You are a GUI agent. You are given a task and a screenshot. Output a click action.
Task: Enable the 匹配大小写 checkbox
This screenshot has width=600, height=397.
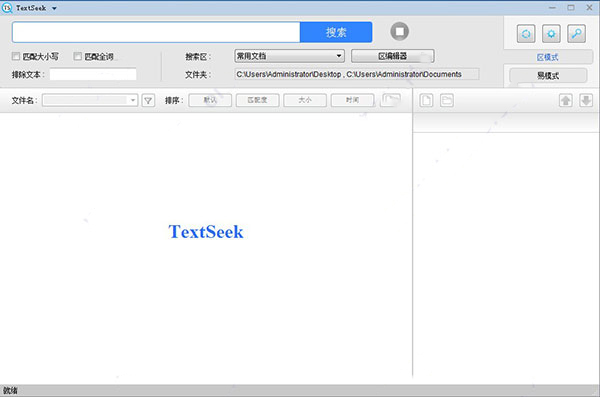(16, 56)
